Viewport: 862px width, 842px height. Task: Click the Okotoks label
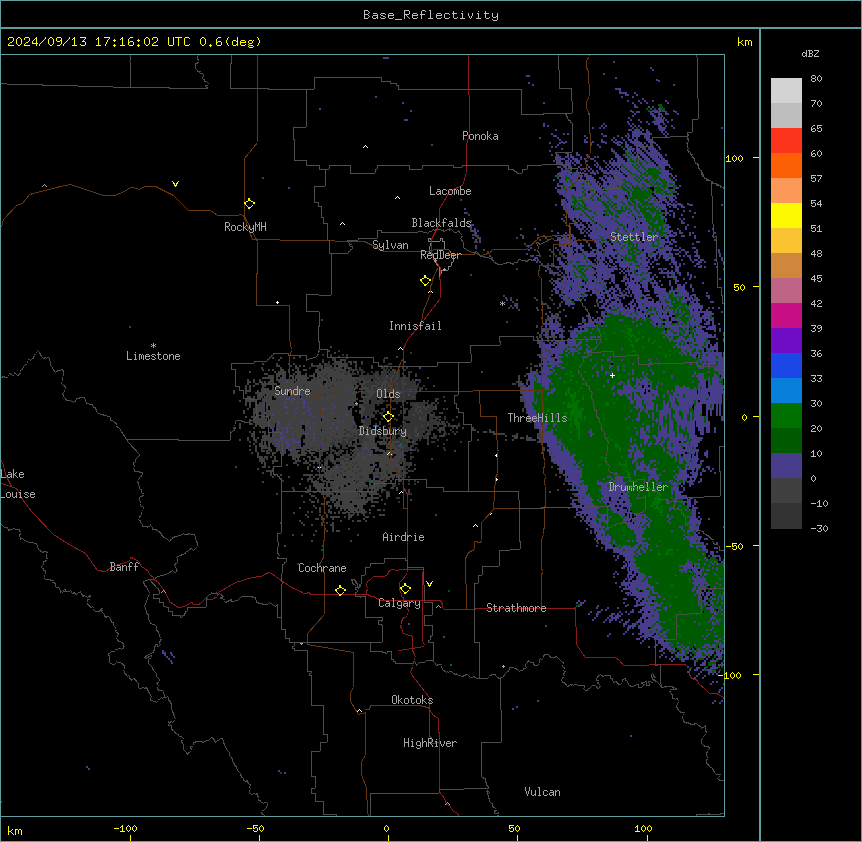412,700
